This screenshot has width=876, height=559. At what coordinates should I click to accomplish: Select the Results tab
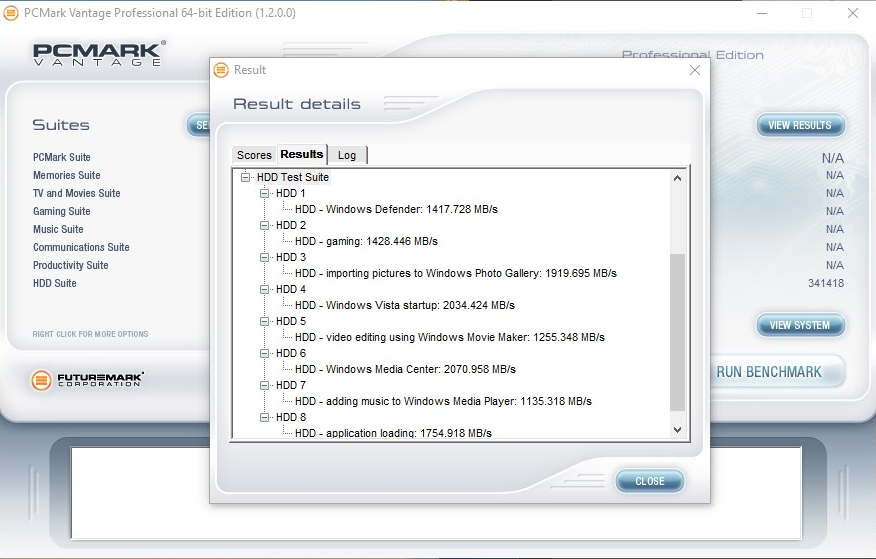pyautogui.click(x=302, y=154)
